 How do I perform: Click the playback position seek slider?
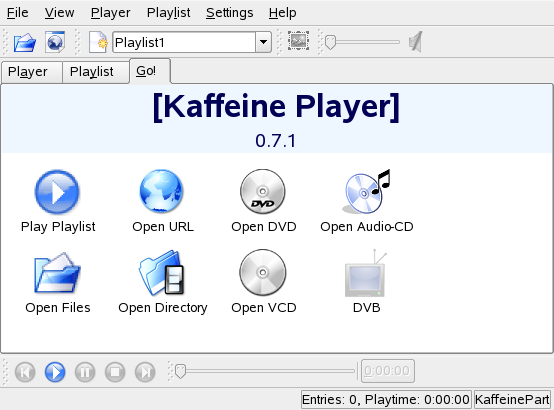click(265, 371)
